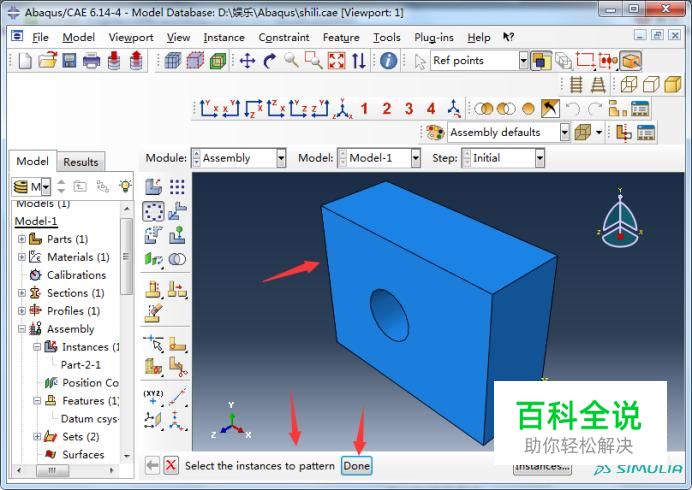Apply custom view 3

(x=409, y=109)
